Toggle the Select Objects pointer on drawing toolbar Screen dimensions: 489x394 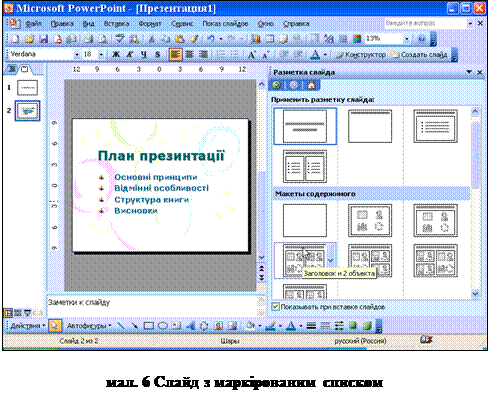[55, 326]
